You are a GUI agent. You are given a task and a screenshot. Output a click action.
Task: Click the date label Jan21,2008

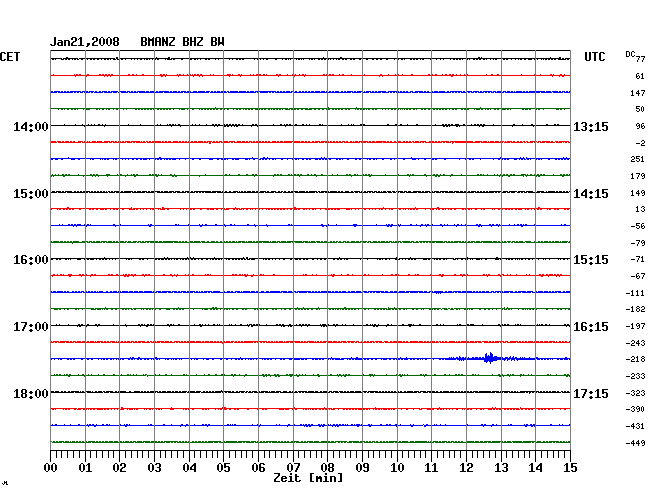85,42
